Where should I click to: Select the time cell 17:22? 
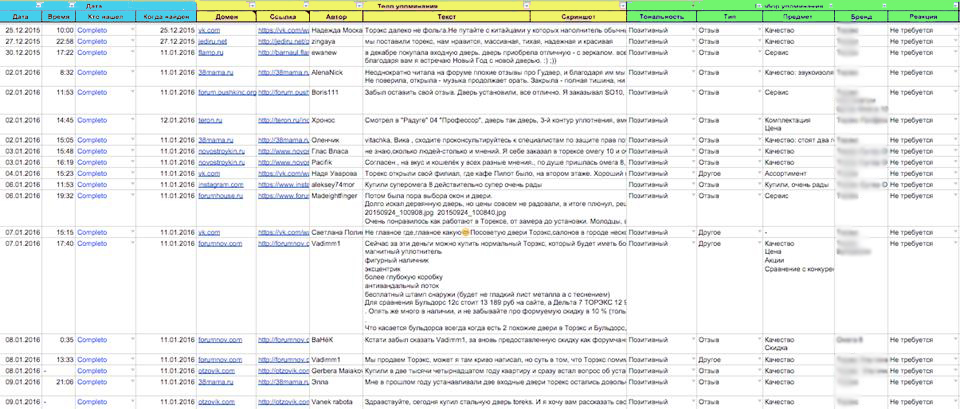click(58, 57)
